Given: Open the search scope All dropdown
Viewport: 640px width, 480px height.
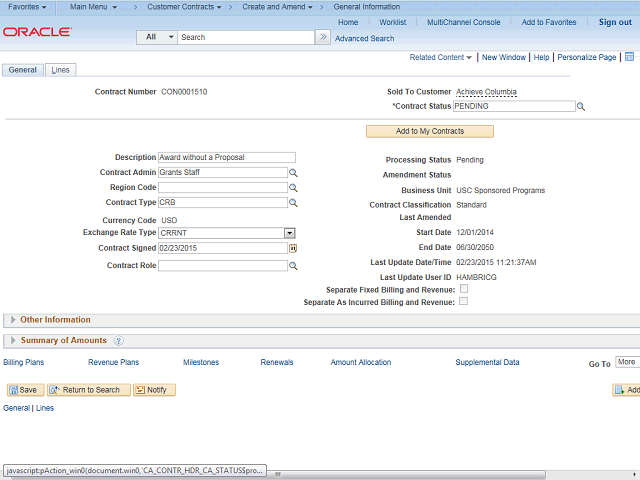Looking at the screenshot, I should point(157,37).
